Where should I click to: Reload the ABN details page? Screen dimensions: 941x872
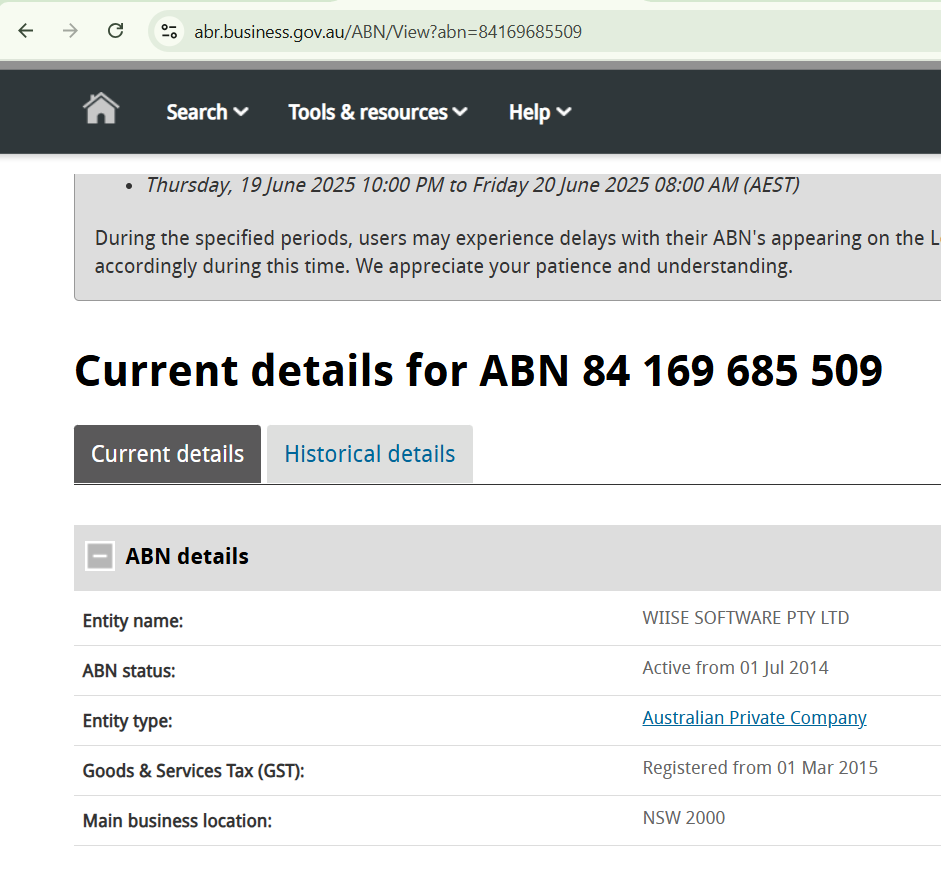(x=115, y=31)
